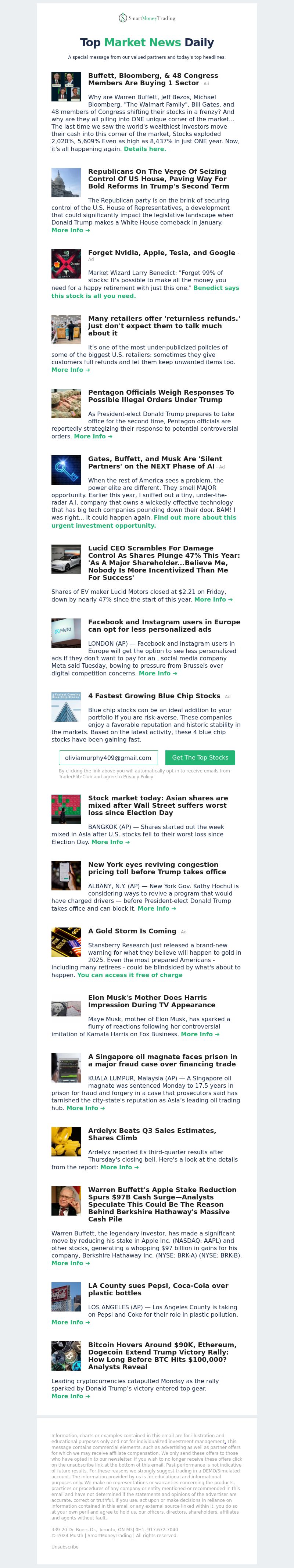The height and width of the screenshot is (1568, 294).
Task: Click the Unsubscribe link in footer
Action: [x=65, y=1547]
